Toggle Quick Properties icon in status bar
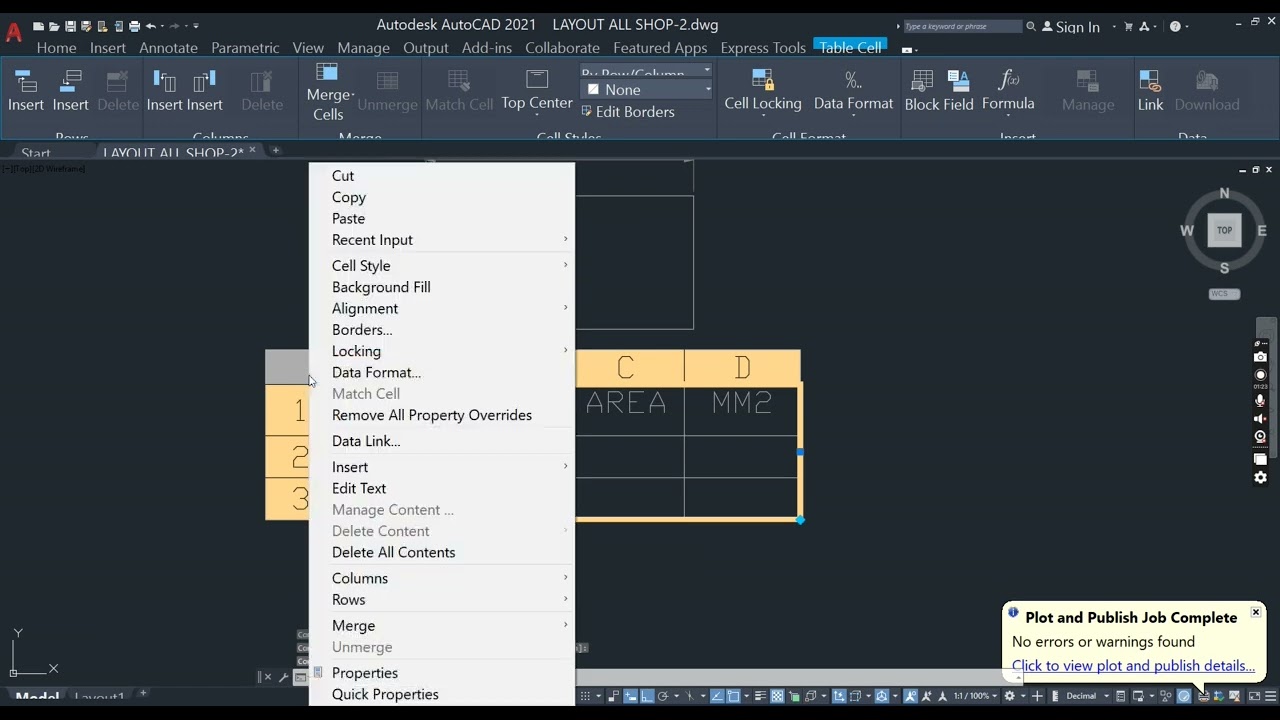Screen dimensions: 1280x720 click(x=1120, y=695)
